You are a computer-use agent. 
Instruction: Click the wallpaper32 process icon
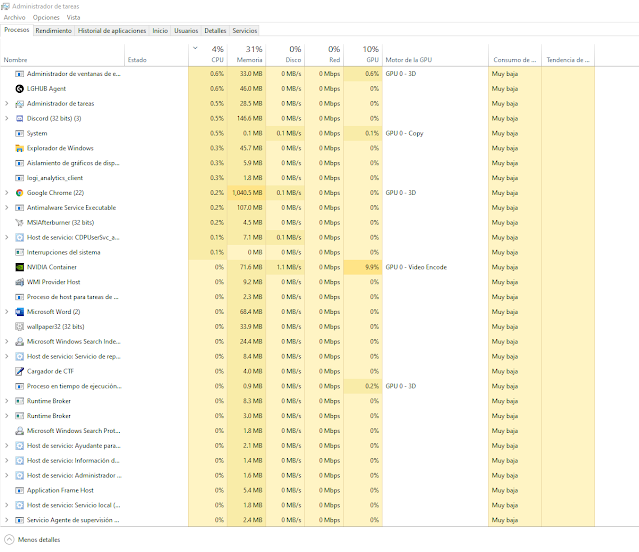[19, 327]
